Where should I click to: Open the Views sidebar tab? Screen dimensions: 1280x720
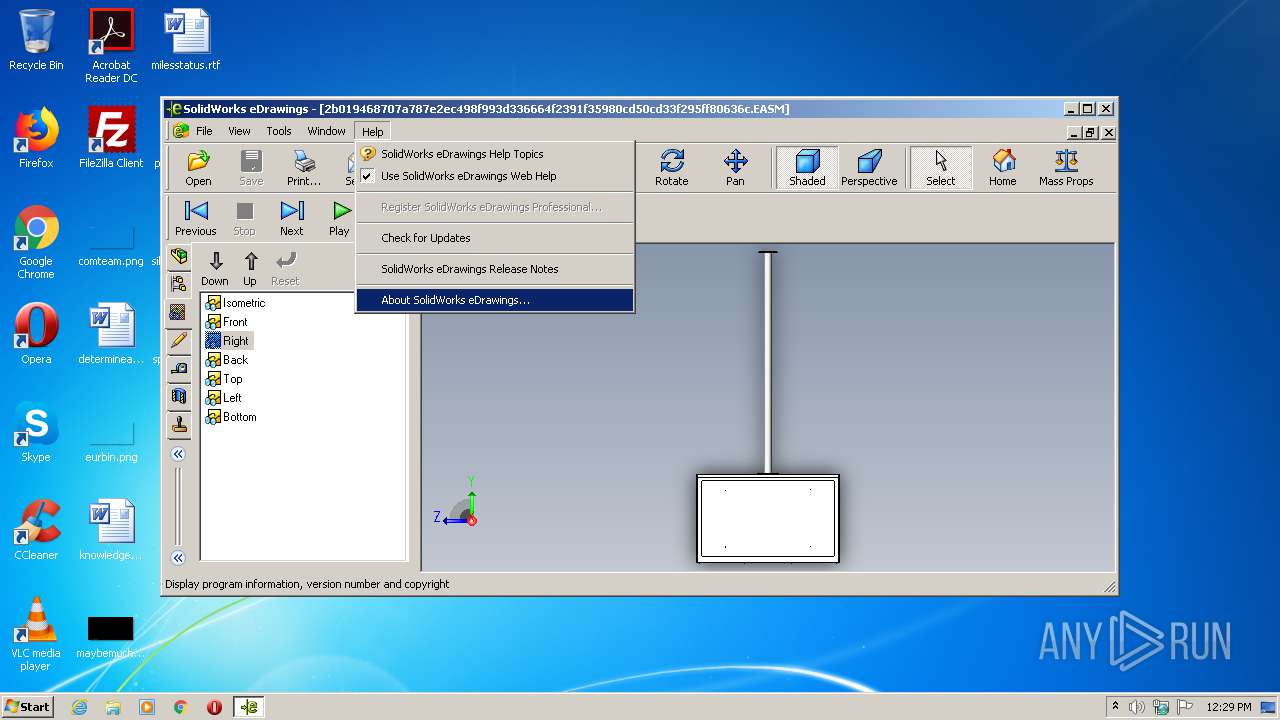179,312
